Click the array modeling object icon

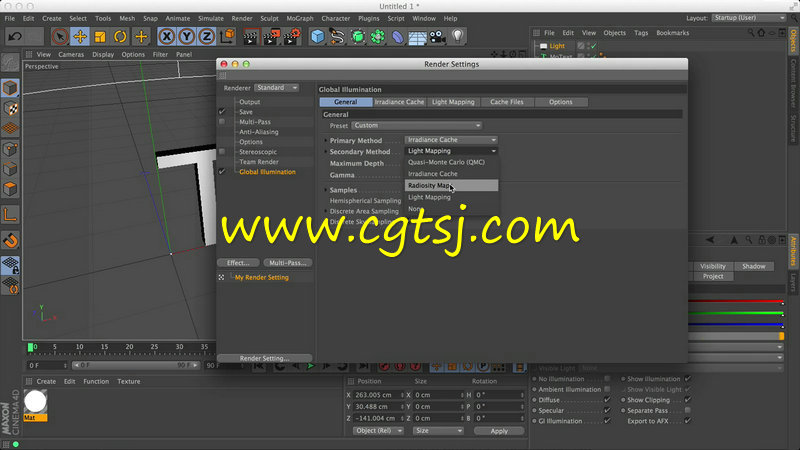tap(378, 37)
